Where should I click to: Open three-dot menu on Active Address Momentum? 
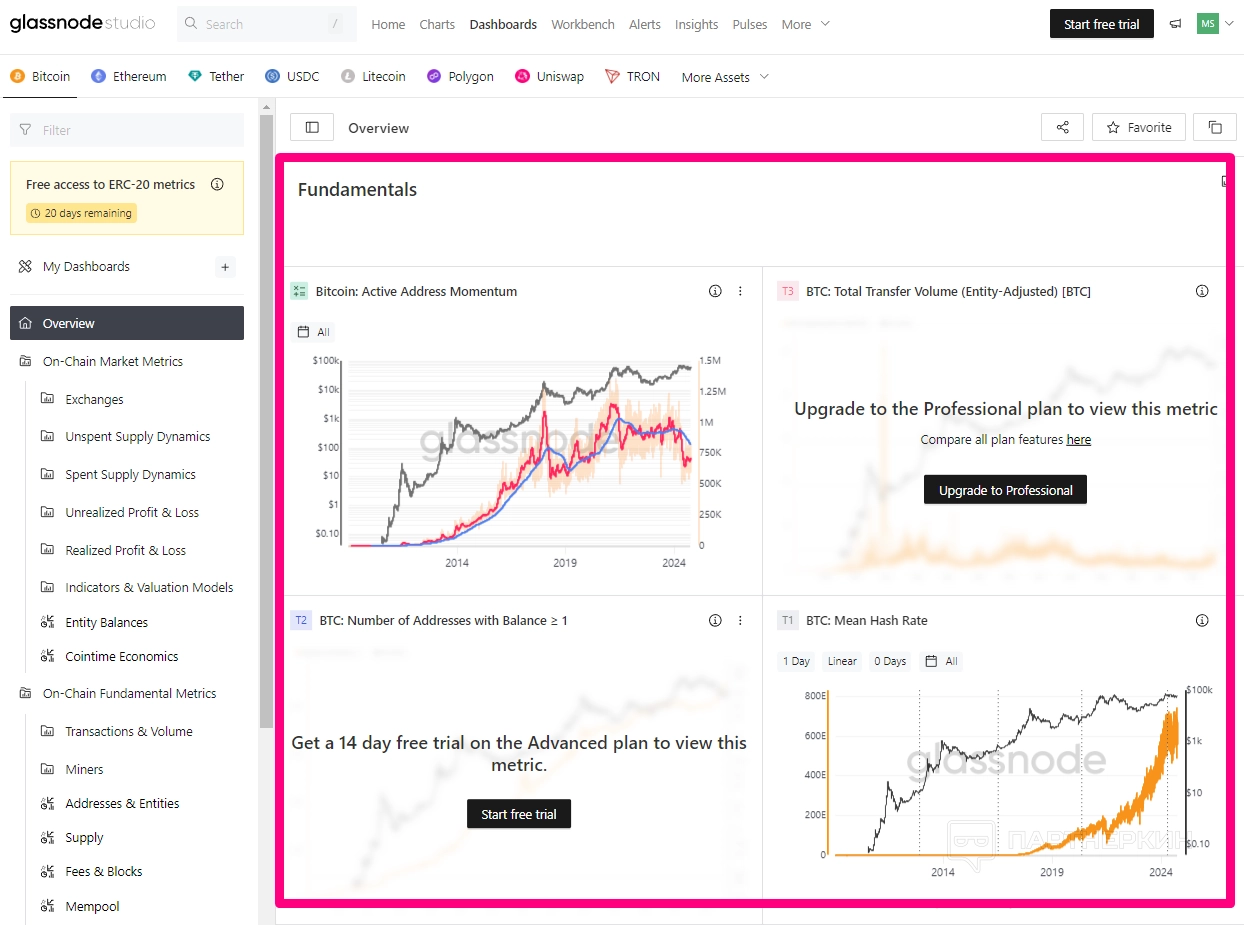740,292
